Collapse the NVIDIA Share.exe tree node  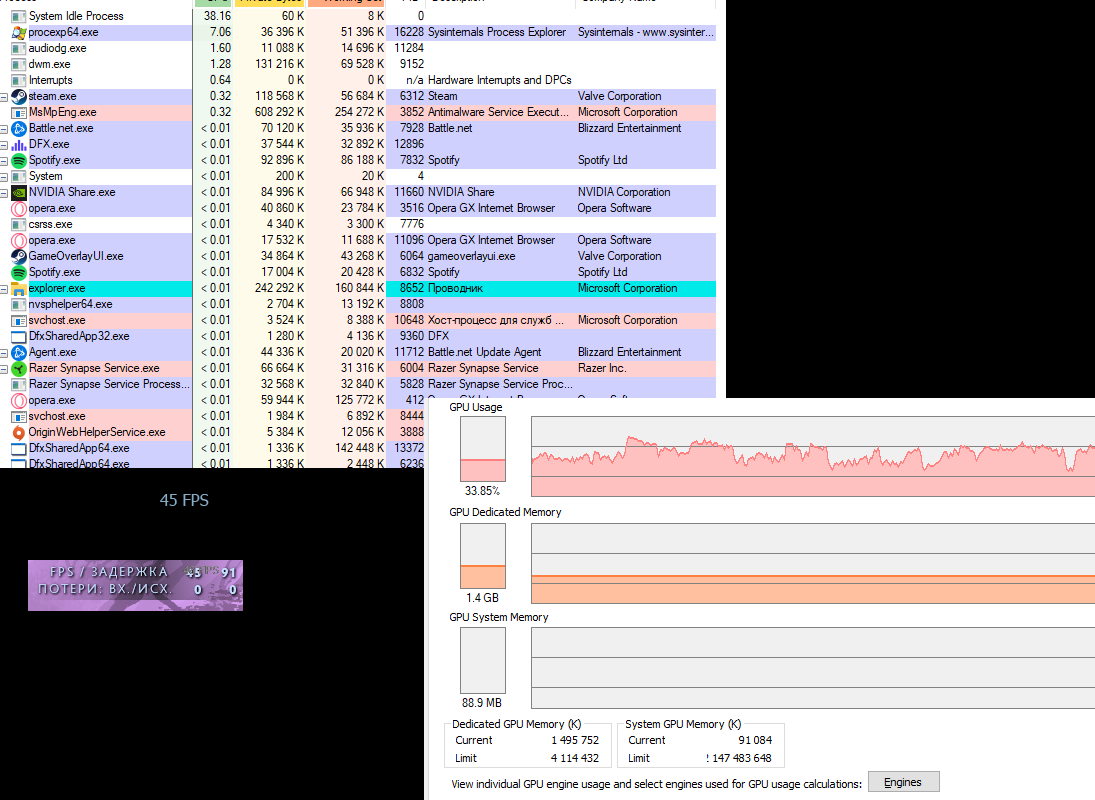click(x=4, y=193)
